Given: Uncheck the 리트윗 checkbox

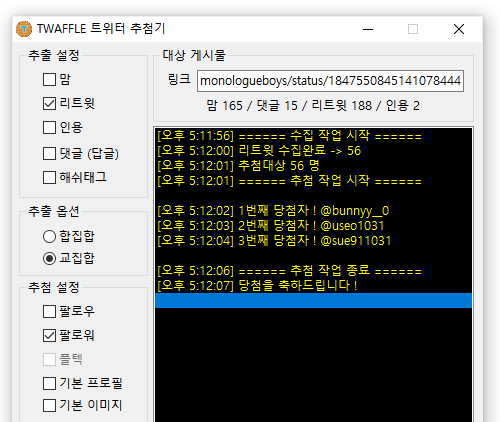Looking at the screenshot, I should 49,103.
